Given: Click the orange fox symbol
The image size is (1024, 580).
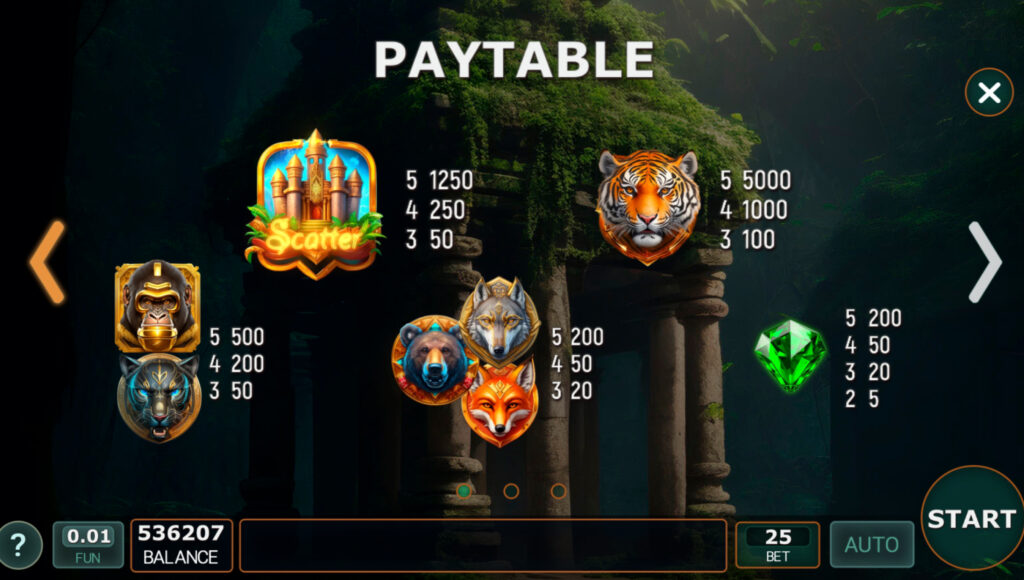Looking at the screenshot, I should (500, 403).
